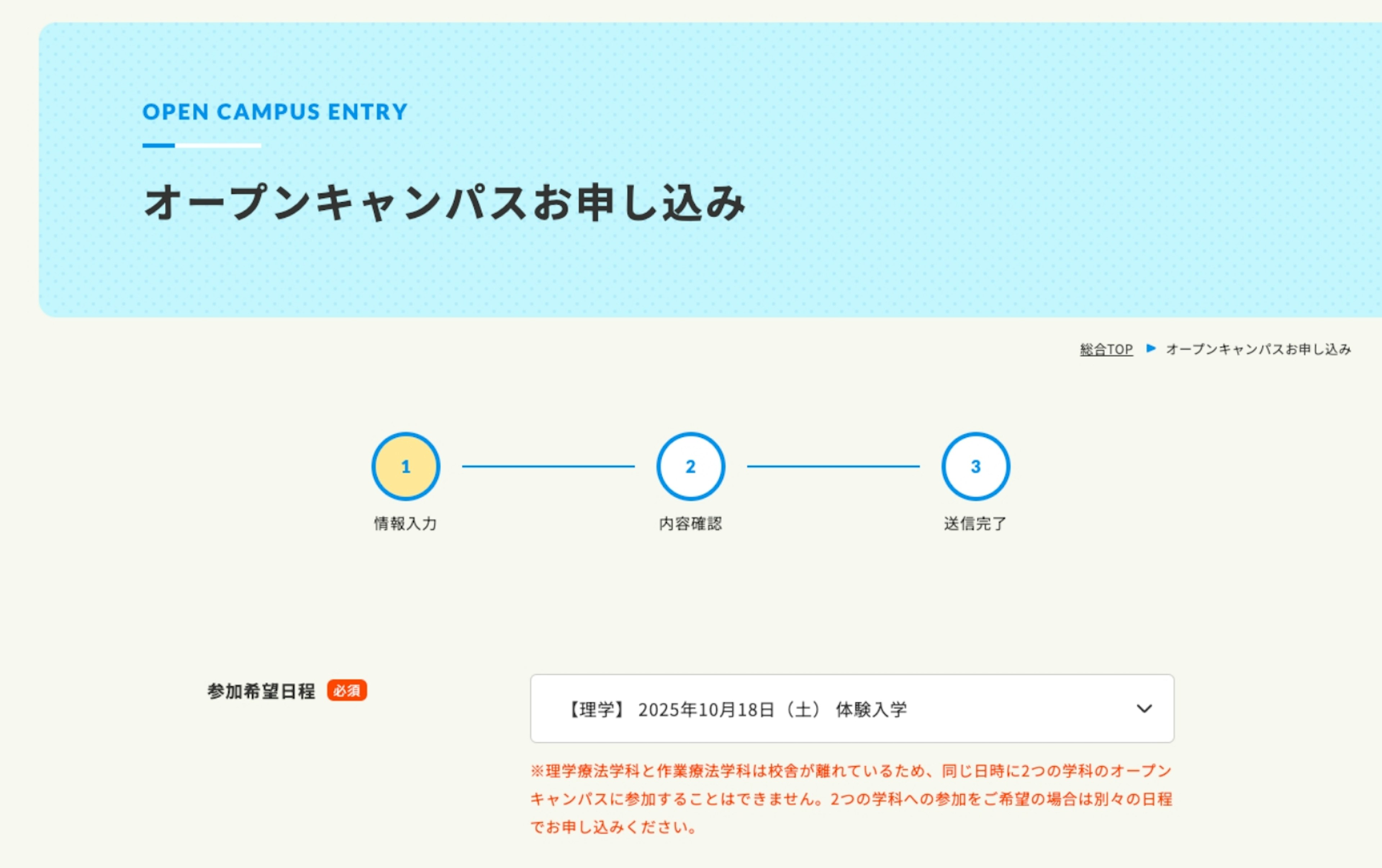Click the 情報入力 step label
Screen dimensions: 1382x868
click(405, 523)
